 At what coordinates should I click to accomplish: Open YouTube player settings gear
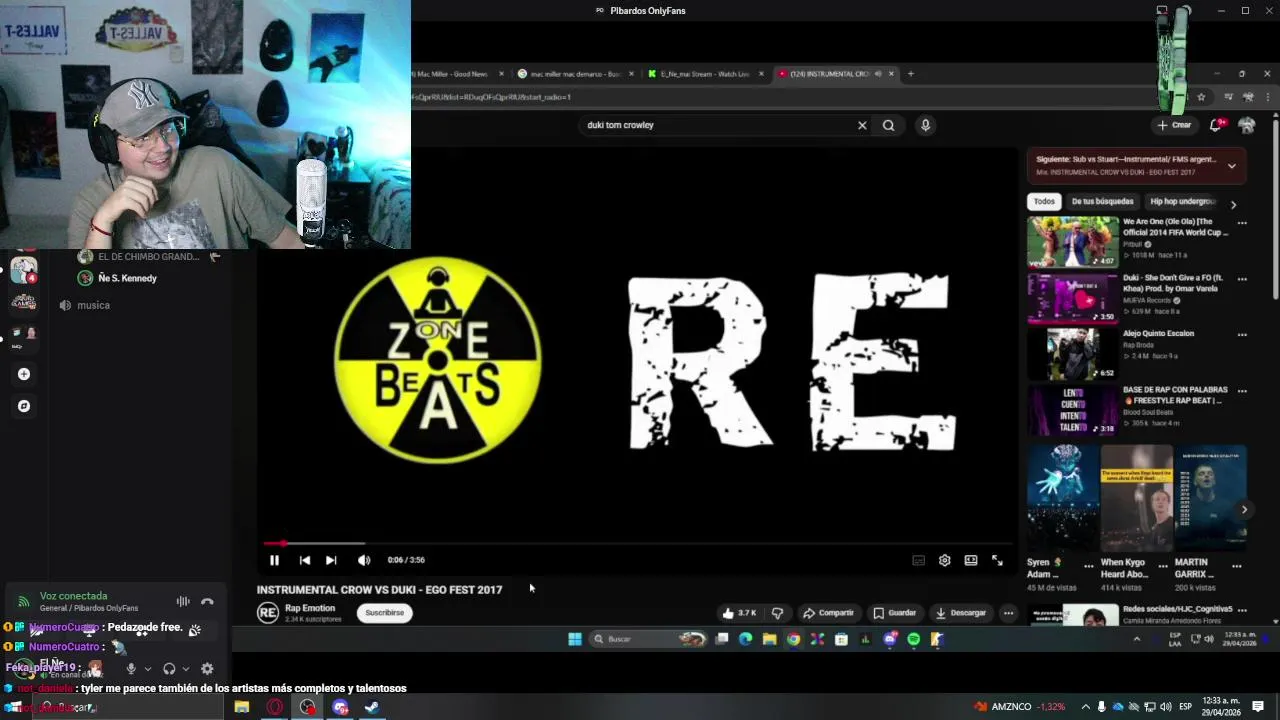[944, 561]
